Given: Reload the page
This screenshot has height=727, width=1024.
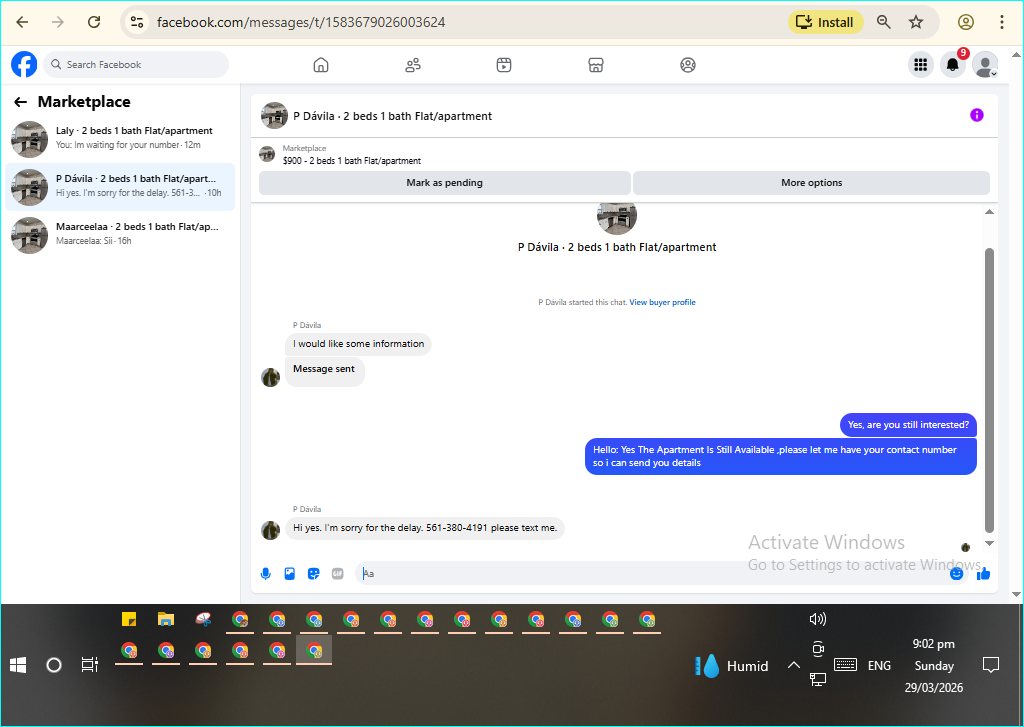Looking at the screenshot, I should click(94, 22).
